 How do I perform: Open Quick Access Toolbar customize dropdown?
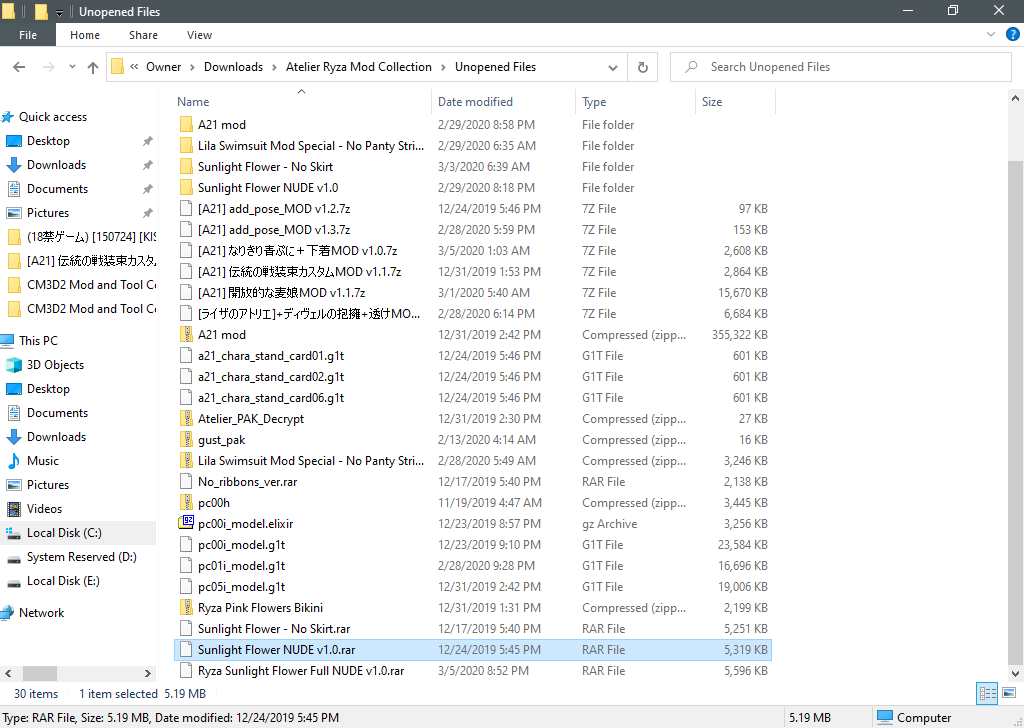(59, 12)
